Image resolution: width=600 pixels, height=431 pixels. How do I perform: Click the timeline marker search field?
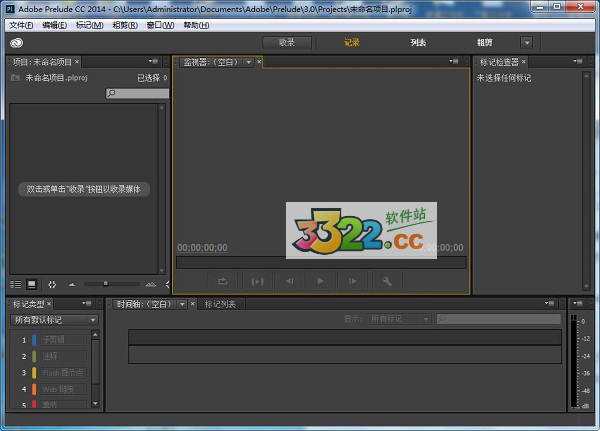pyautogui.click(x=499, y=319)
